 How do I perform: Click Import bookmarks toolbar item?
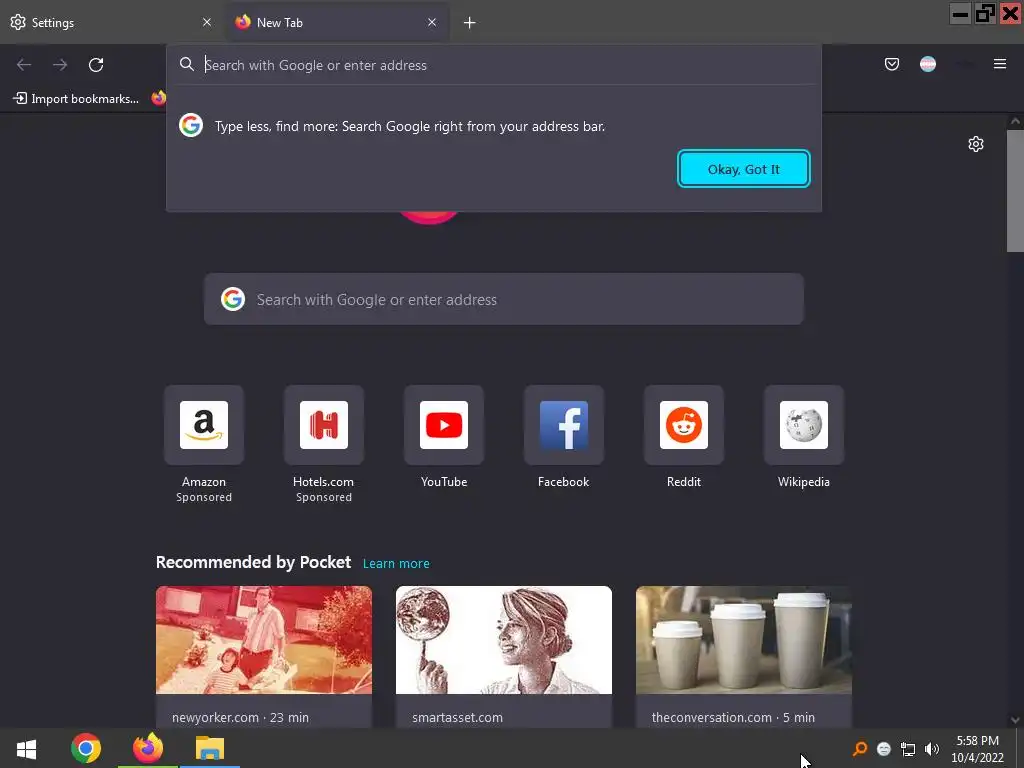pyautogui.click(x=76, y=99)
